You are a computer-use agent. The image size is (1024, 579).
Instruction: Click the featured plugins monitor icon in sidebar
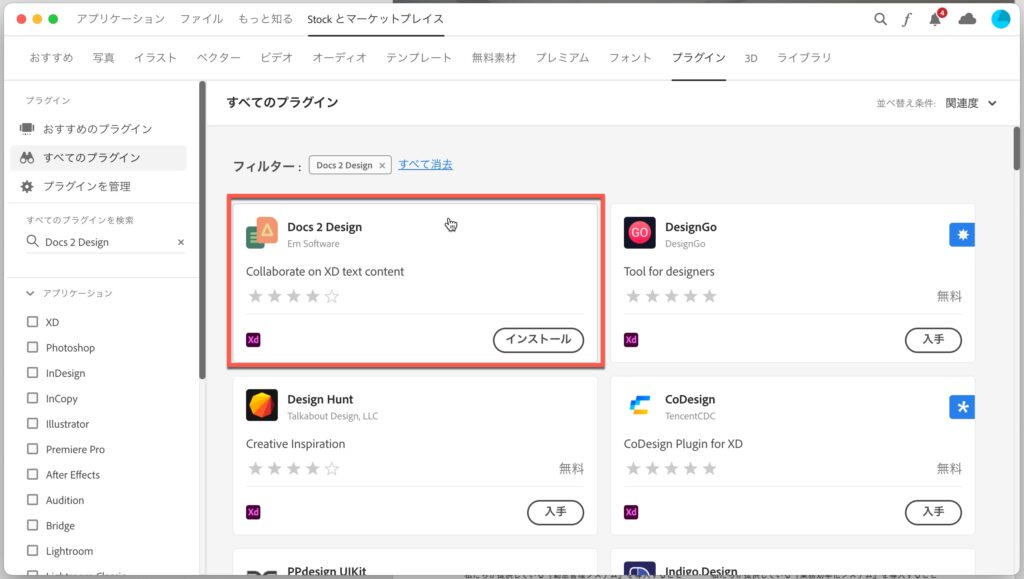click(27, 129)
